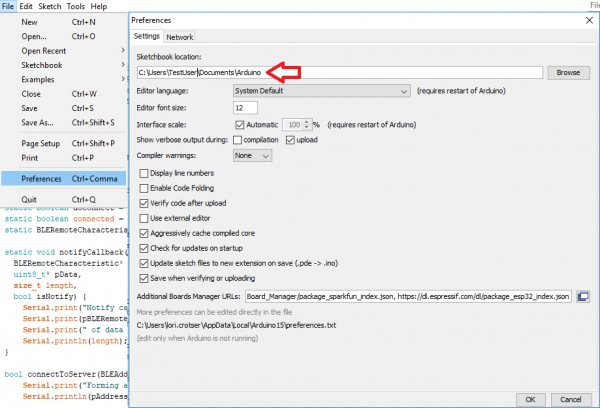Open the Help menu

click(x=99, y=6)
